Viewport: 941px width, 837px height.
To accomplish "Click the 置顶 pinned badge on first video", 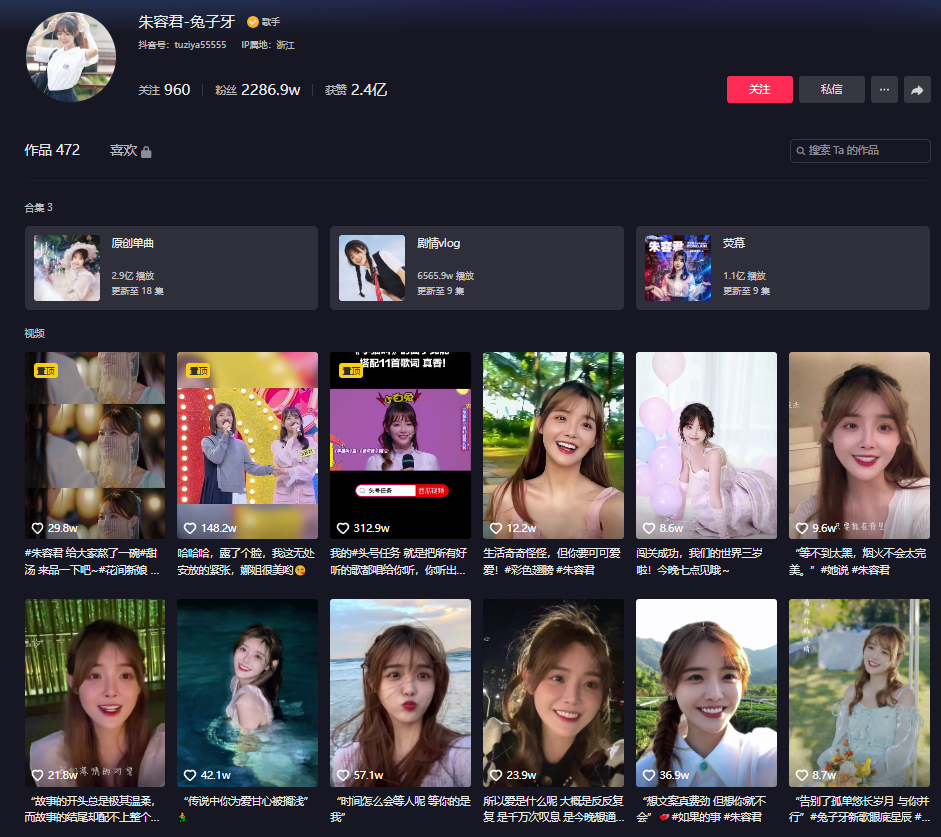I will click(x=46, y=370).
